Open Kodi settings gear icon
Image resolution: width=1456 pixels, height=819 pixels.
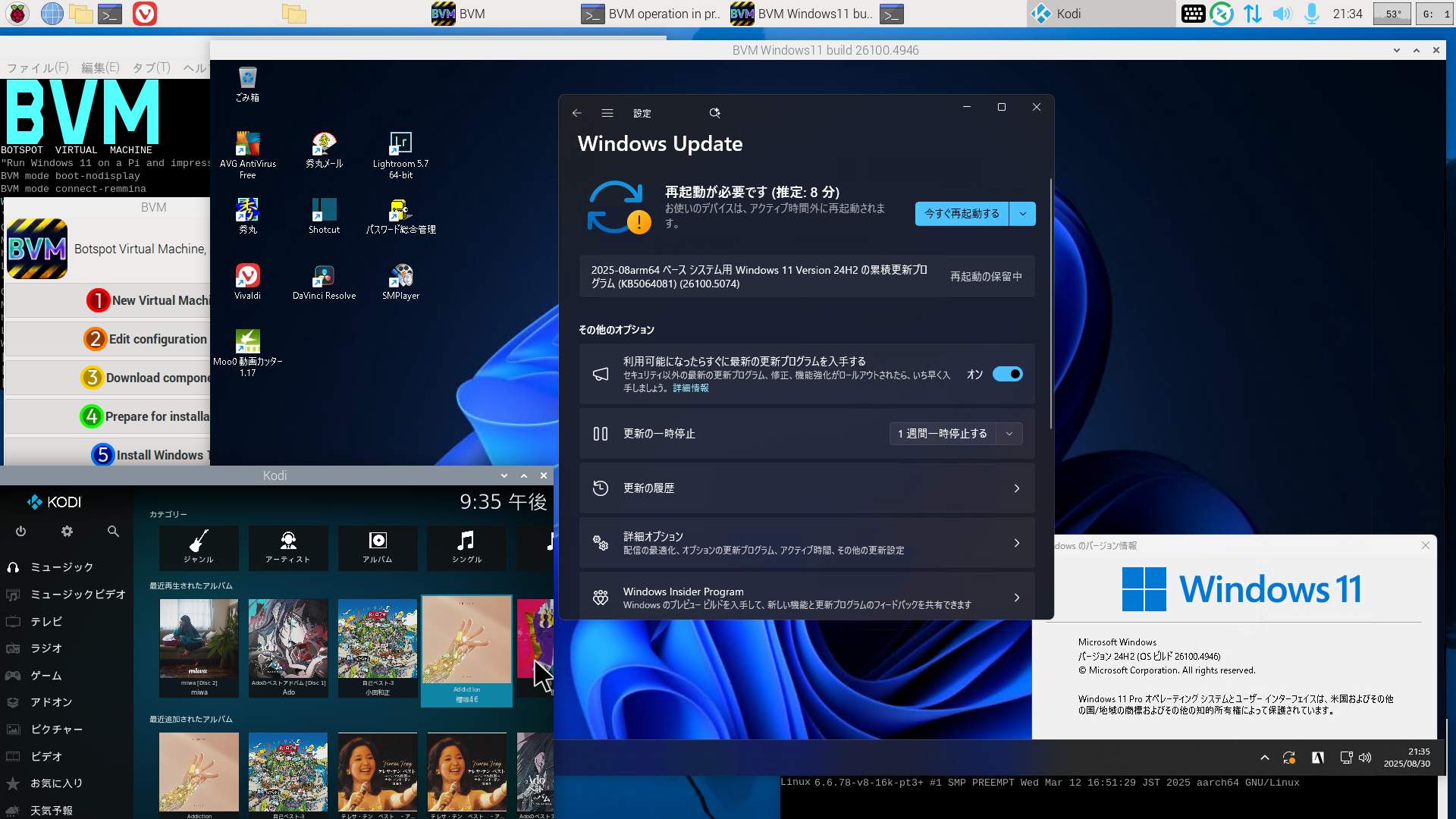pyautogui.click(x=67, y=532)
